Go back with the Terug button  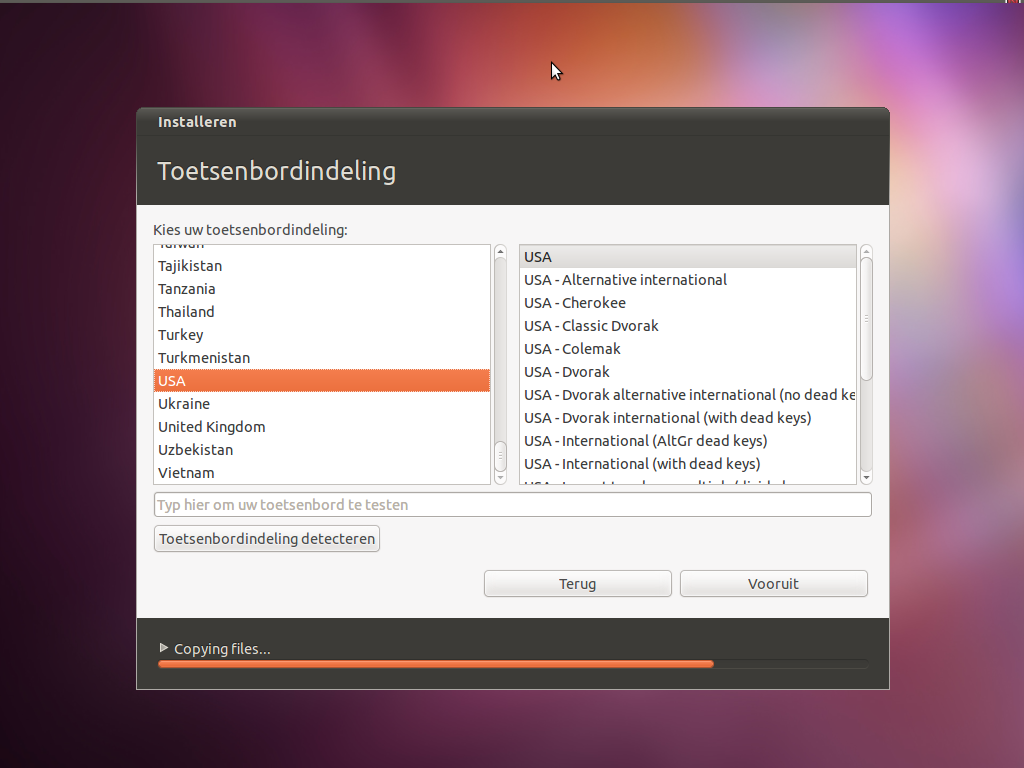(577, 583)
